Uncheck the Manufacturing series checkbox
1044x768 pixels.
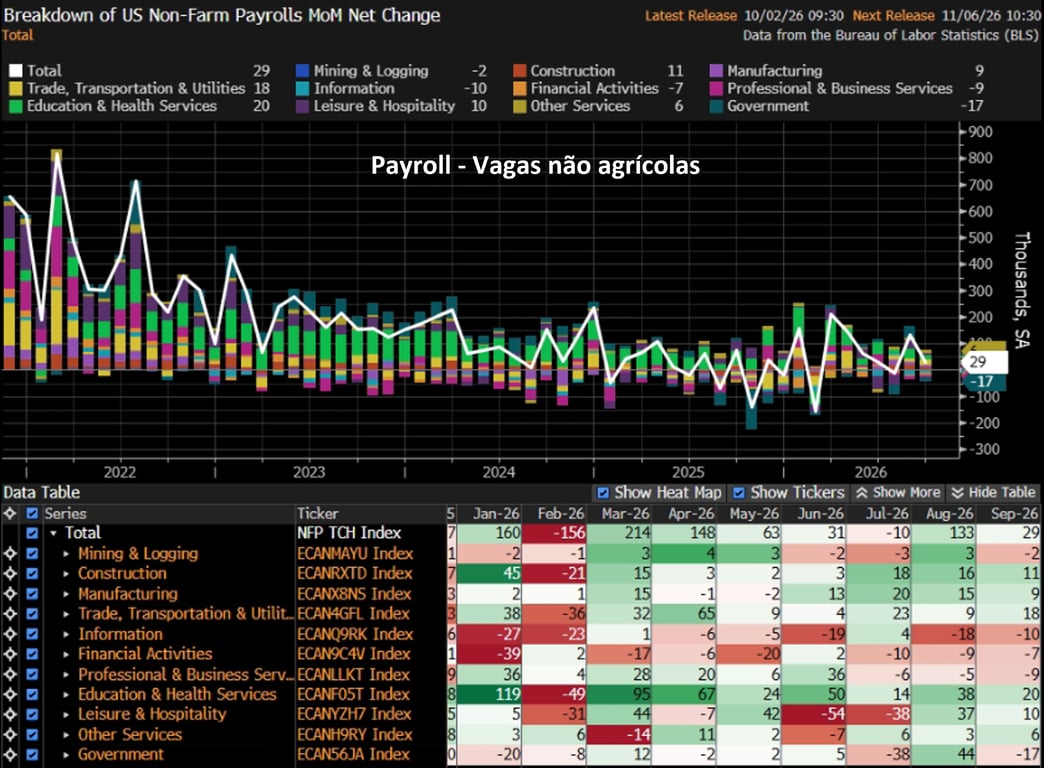[x=32, y=593]
